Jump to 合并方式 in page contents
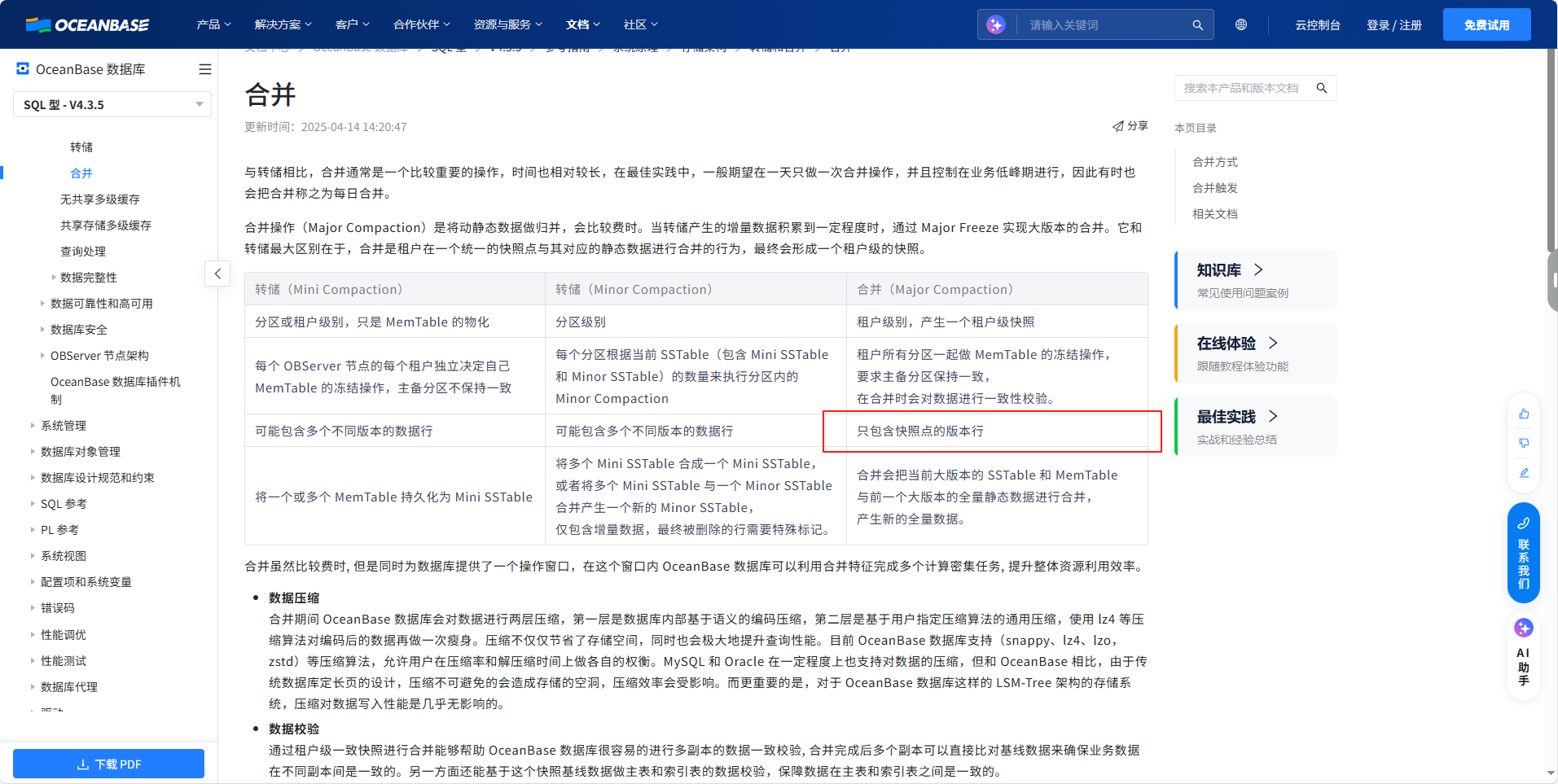1558x784 pixels. [x=1215, y=162]
